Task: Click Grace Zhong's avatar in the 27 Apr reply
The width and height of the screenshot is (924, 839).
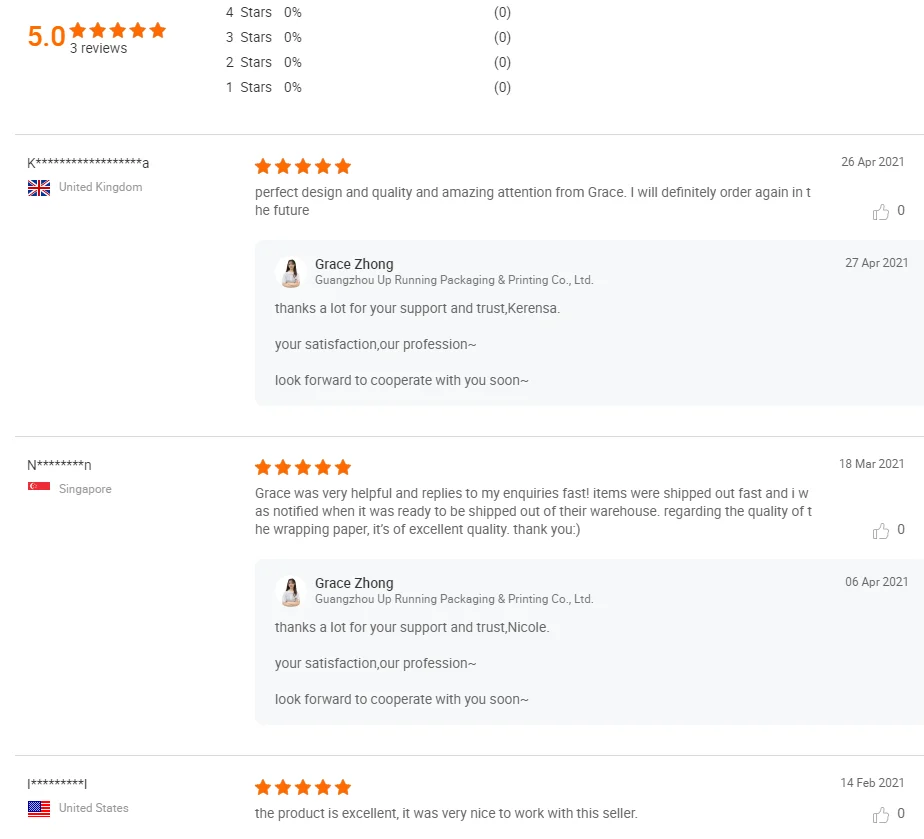Action: [x=291, y=272]
